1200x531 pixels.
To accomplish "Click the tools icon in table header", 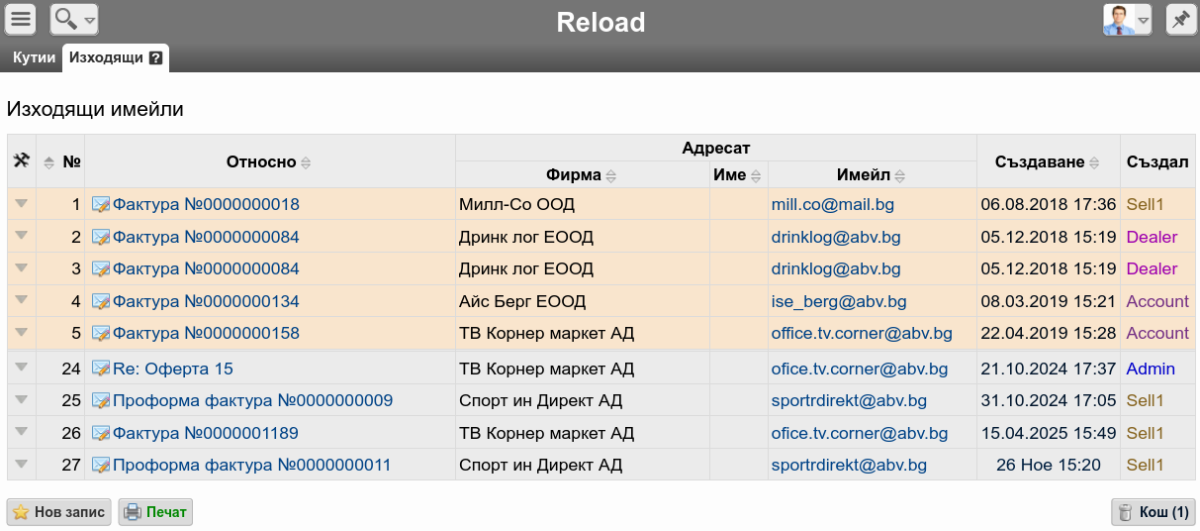I will [x=21, y=161].
